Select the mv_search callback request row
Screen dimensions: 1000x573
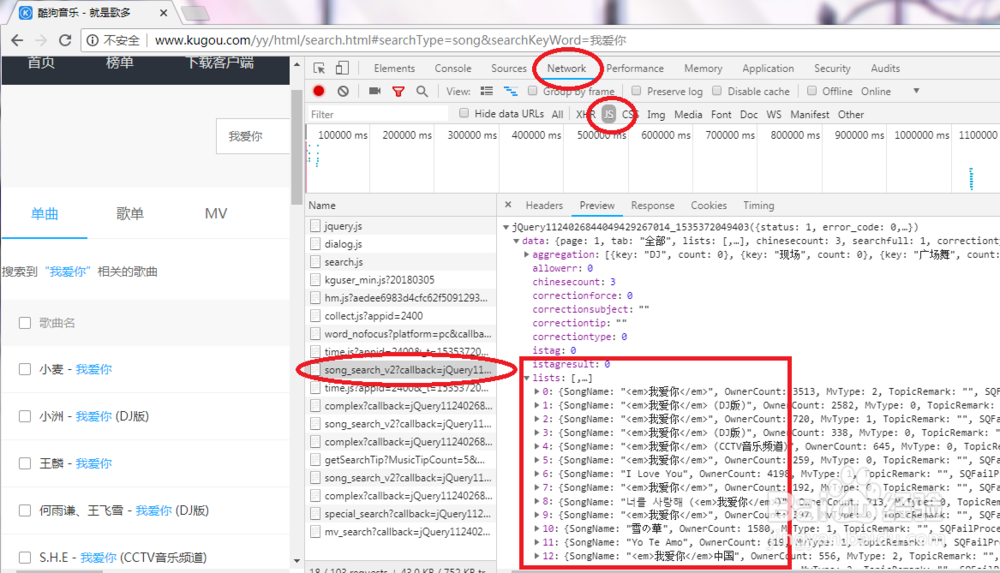tap(401, 532)
